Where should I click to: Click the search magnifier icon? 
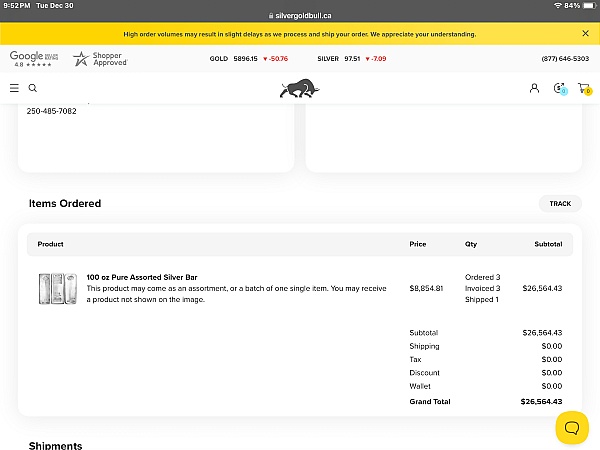pyautogui.click(x=33, y=88)
